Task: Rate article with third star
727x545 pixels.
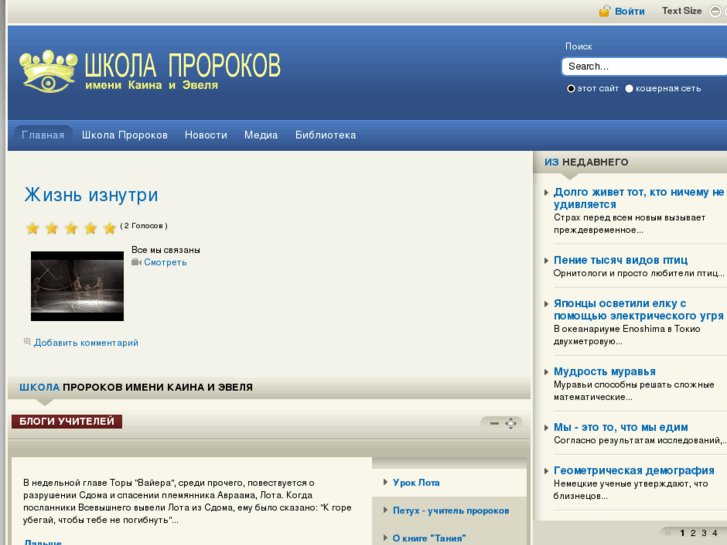Action: click(x=71, y=228)
